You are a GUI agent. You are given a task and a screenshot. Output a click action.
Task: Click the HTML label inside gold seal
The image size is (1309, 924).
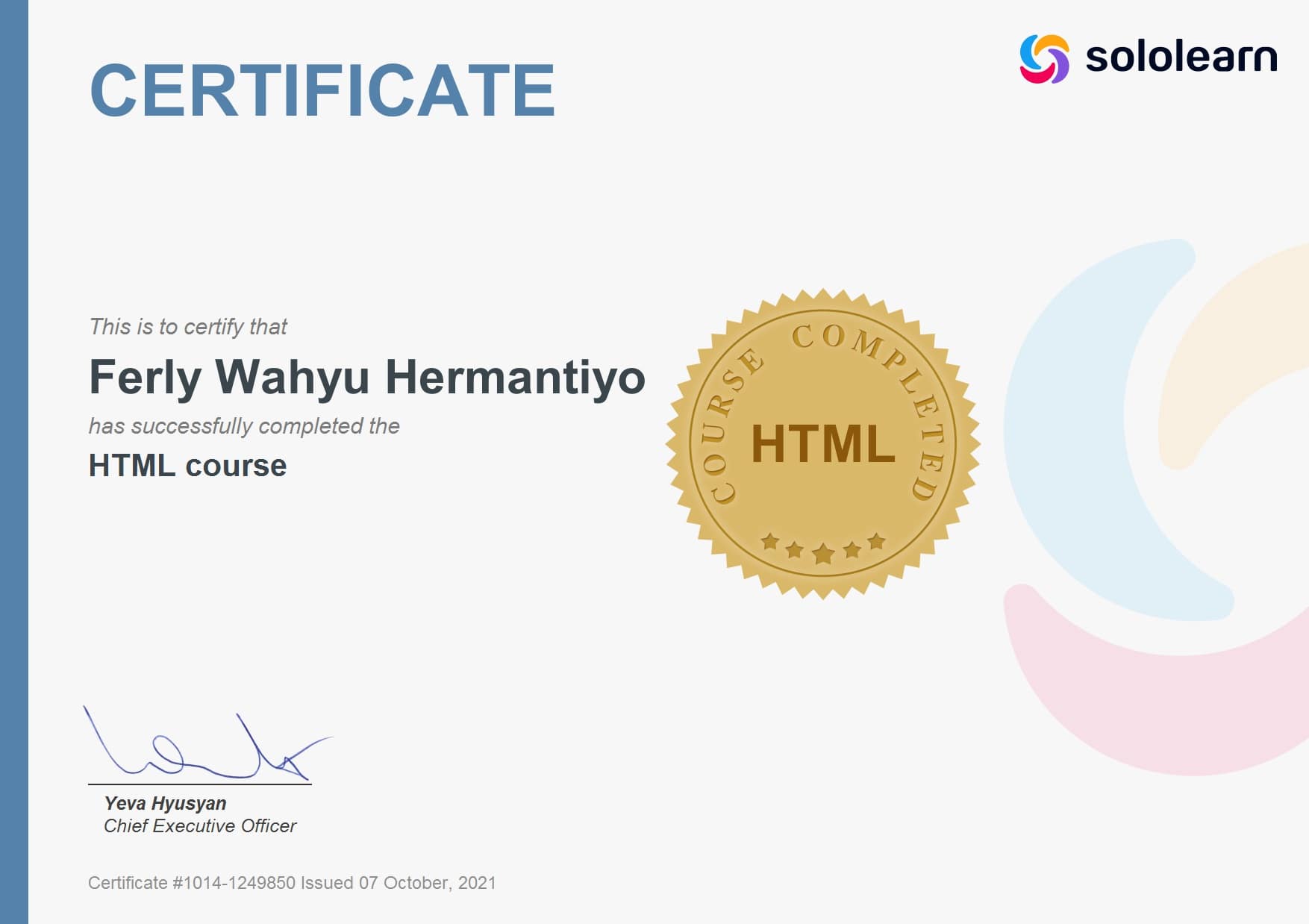[822, 444]
